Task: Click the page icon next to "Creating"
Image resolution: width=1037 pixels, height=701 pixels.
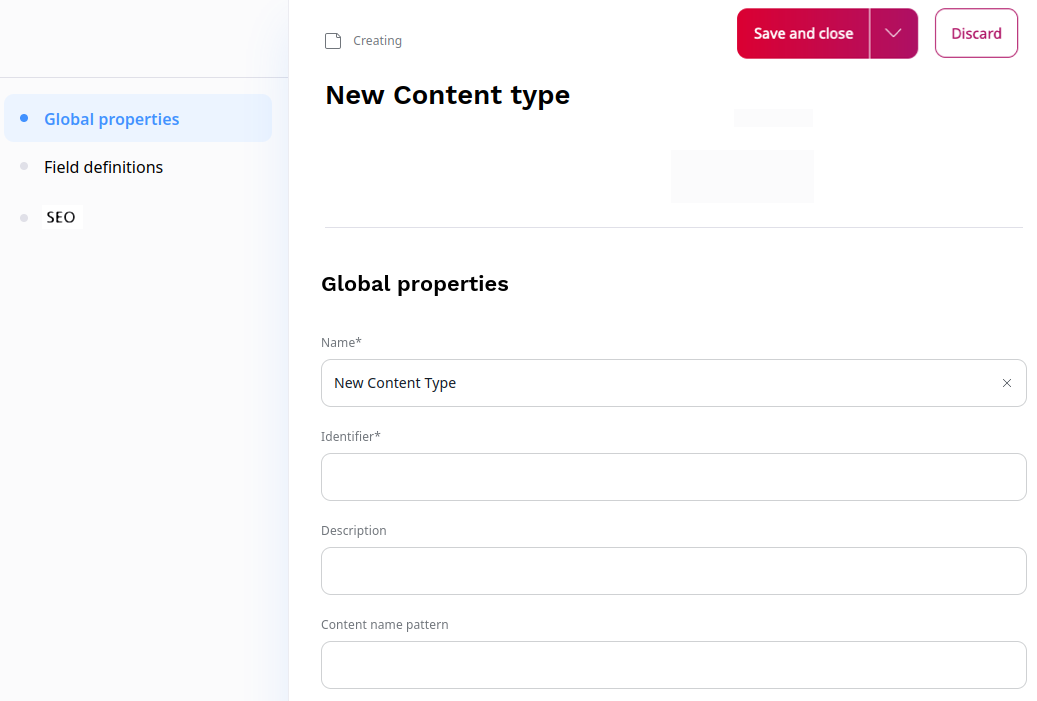Action: 332,39
